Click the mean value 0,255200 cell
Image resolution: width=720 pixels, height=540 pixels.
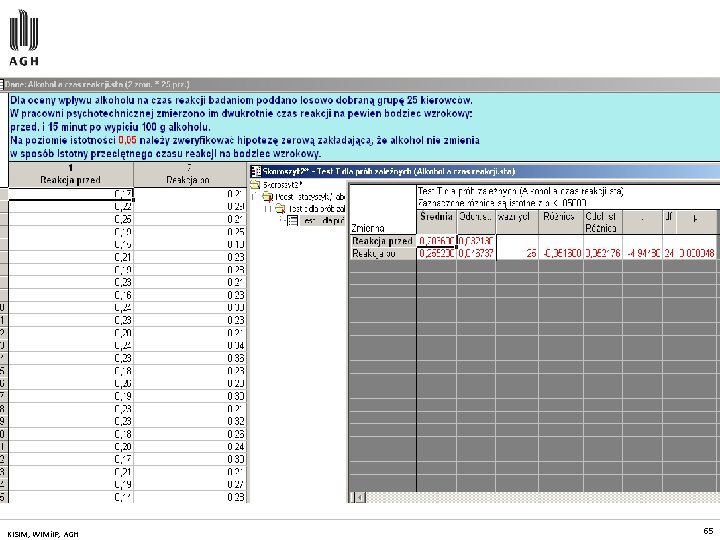click(436, 253)
